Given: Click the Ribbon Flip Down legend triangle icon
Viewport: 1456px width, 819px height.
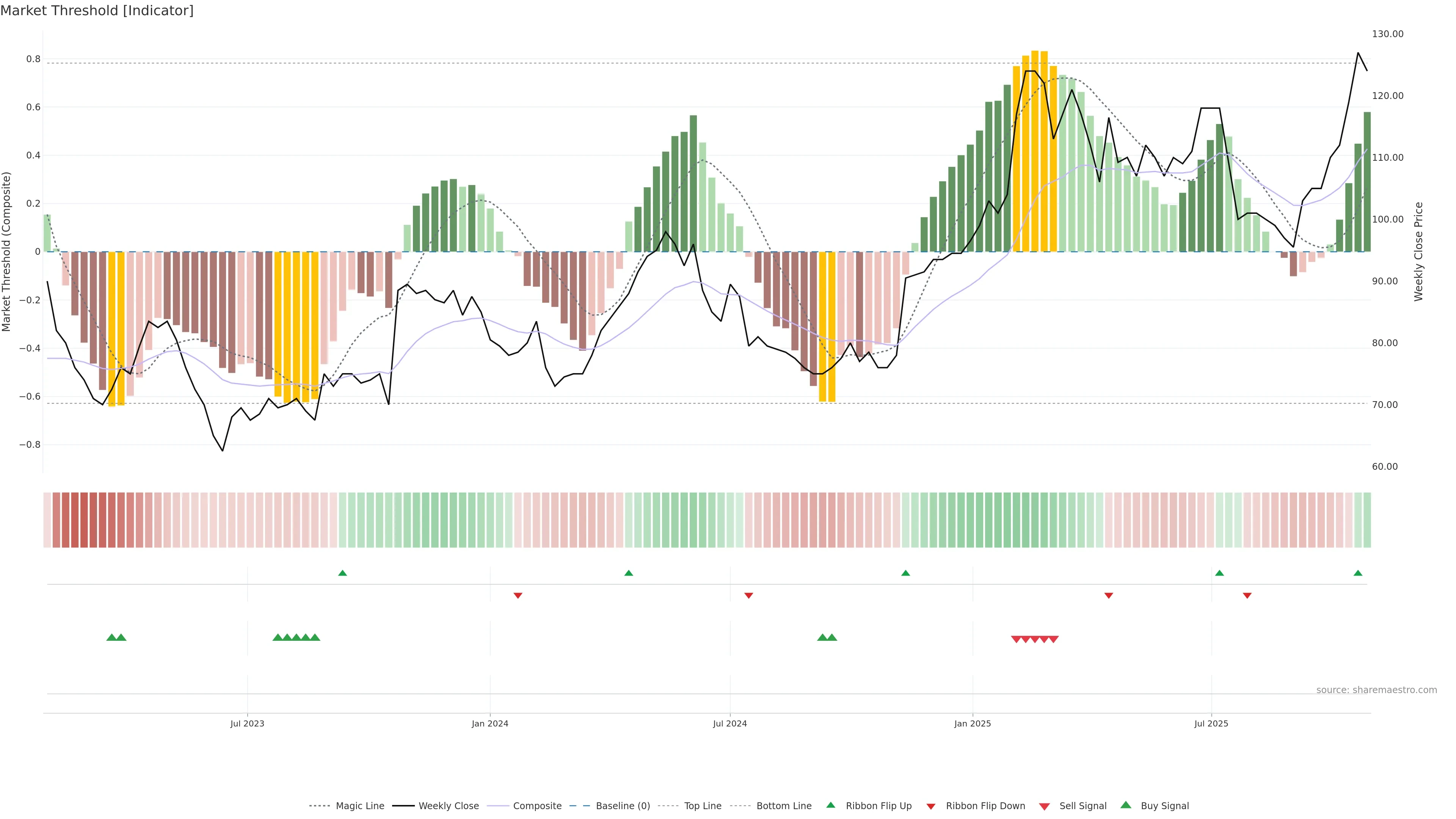Looking at the screenshot, I should [x=931, y=806].
